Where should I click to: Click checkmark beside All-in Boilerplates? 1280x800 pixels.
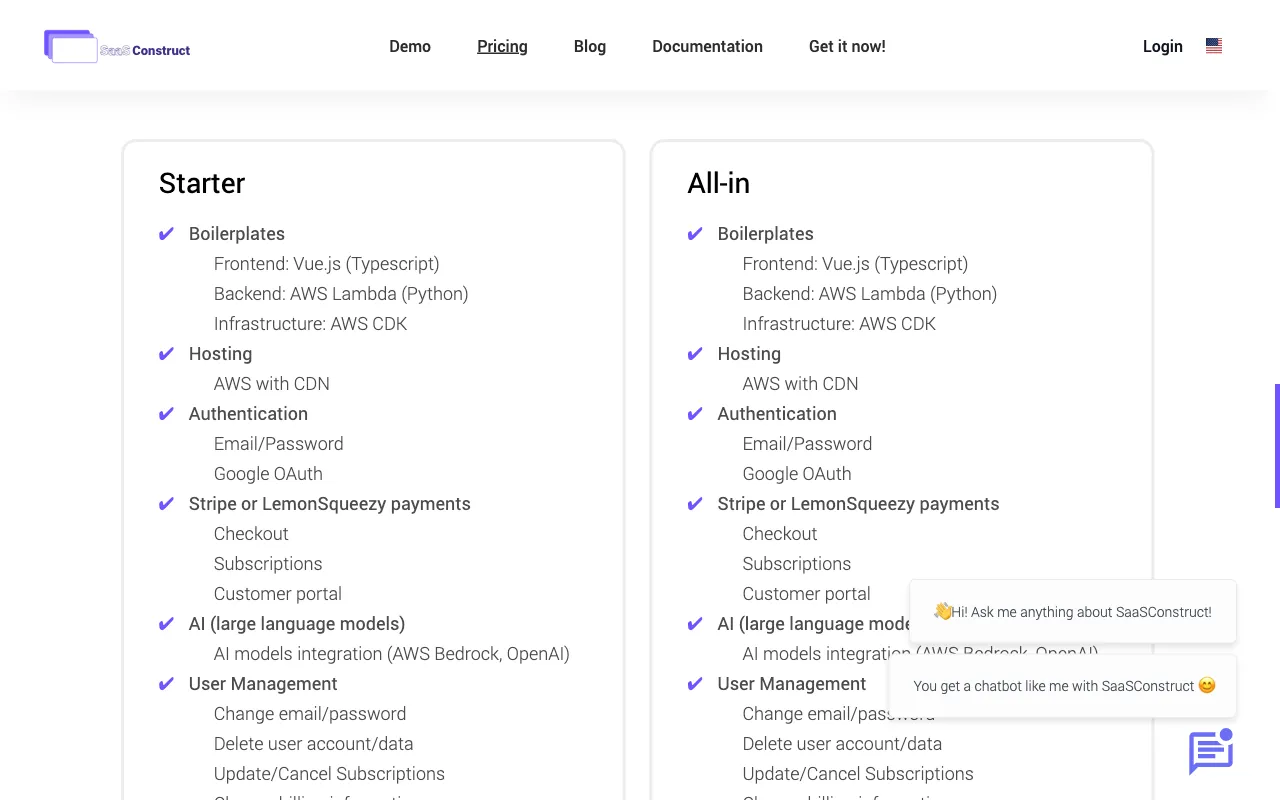click(x=695, y=234)
